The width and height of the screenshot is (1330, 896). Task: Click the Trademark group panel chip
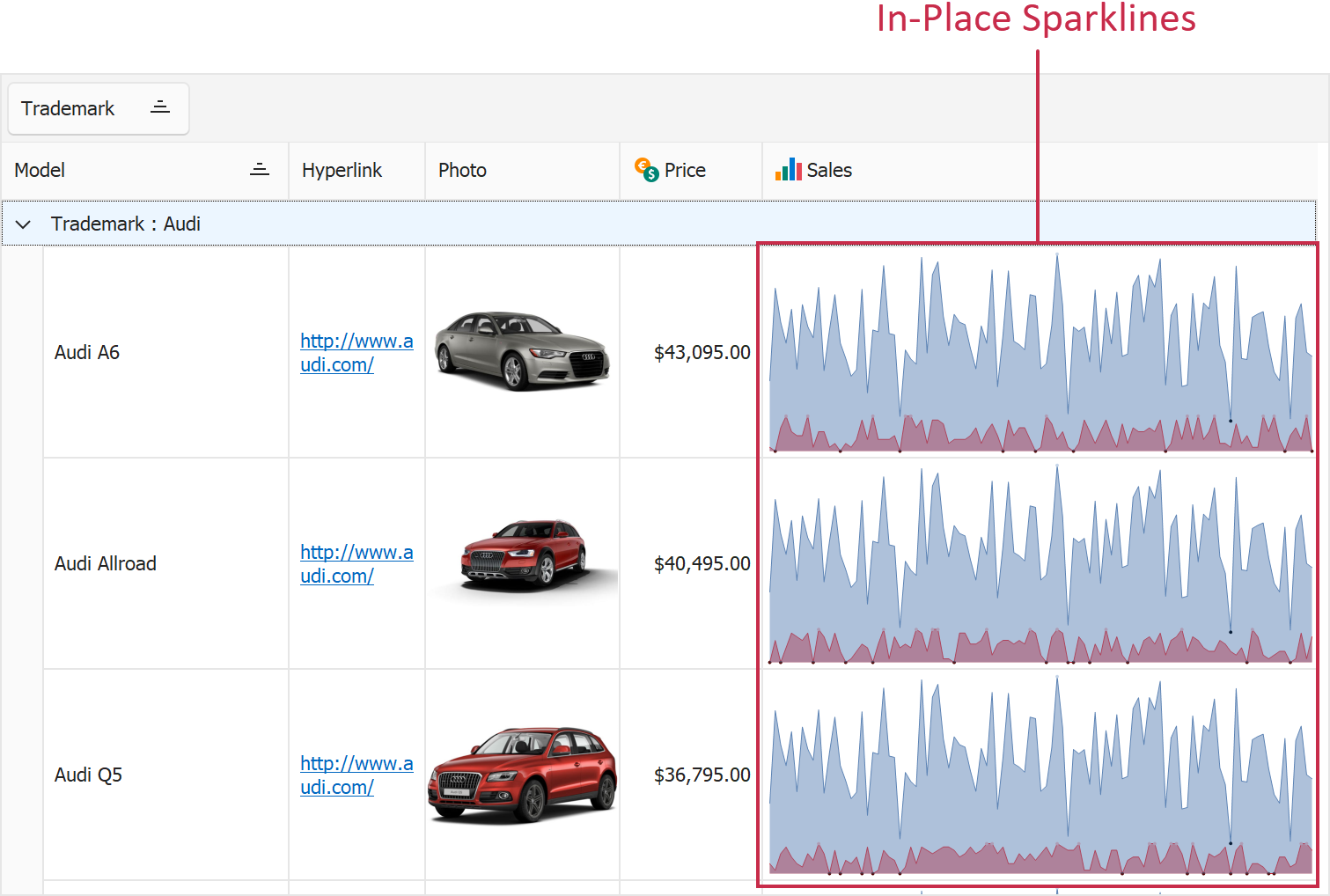tap(69, 109)
